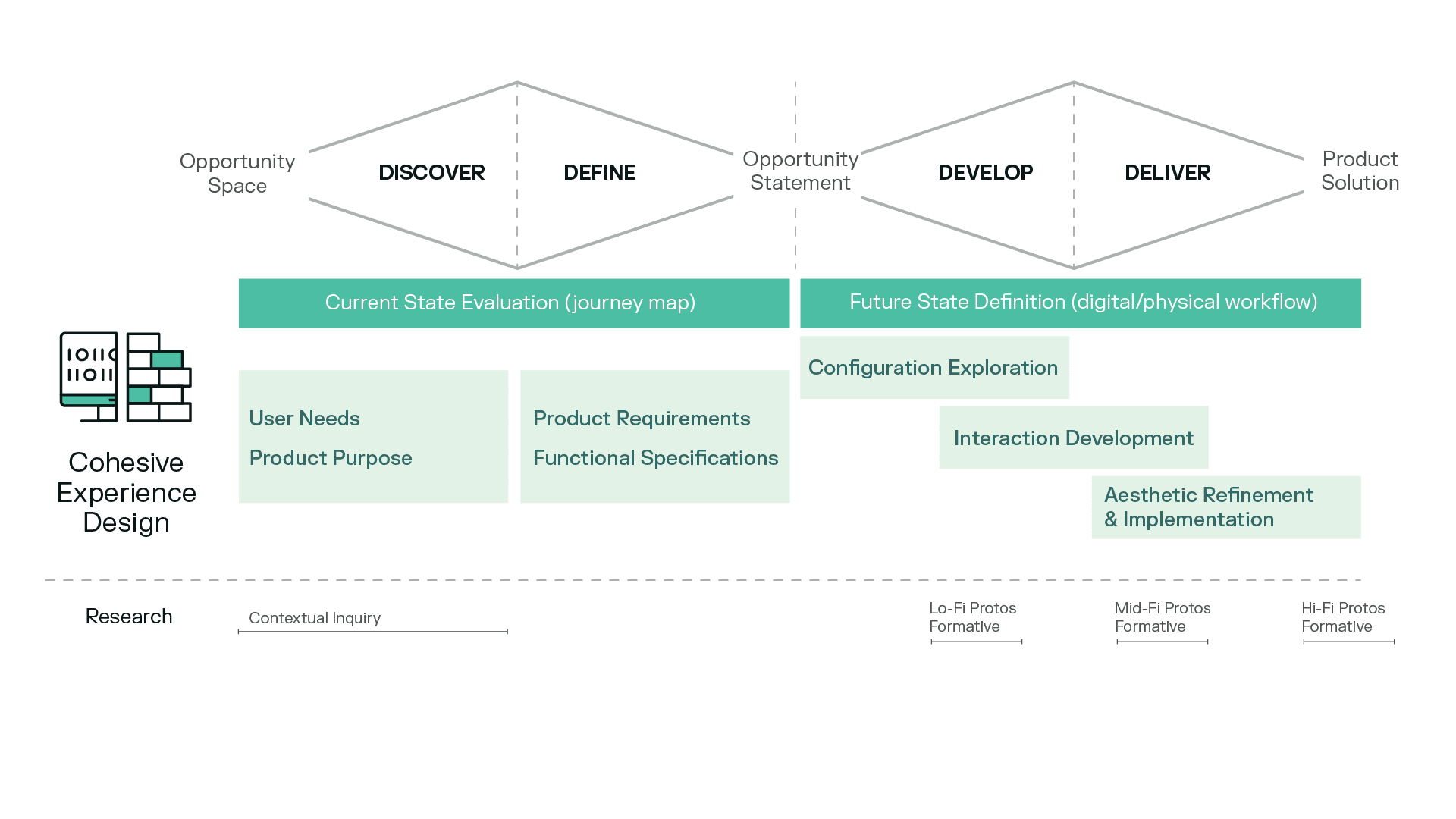This screenshot has height=819, width=1456.
Task: Click the Product Purpose text
Action: pos(331,458)
